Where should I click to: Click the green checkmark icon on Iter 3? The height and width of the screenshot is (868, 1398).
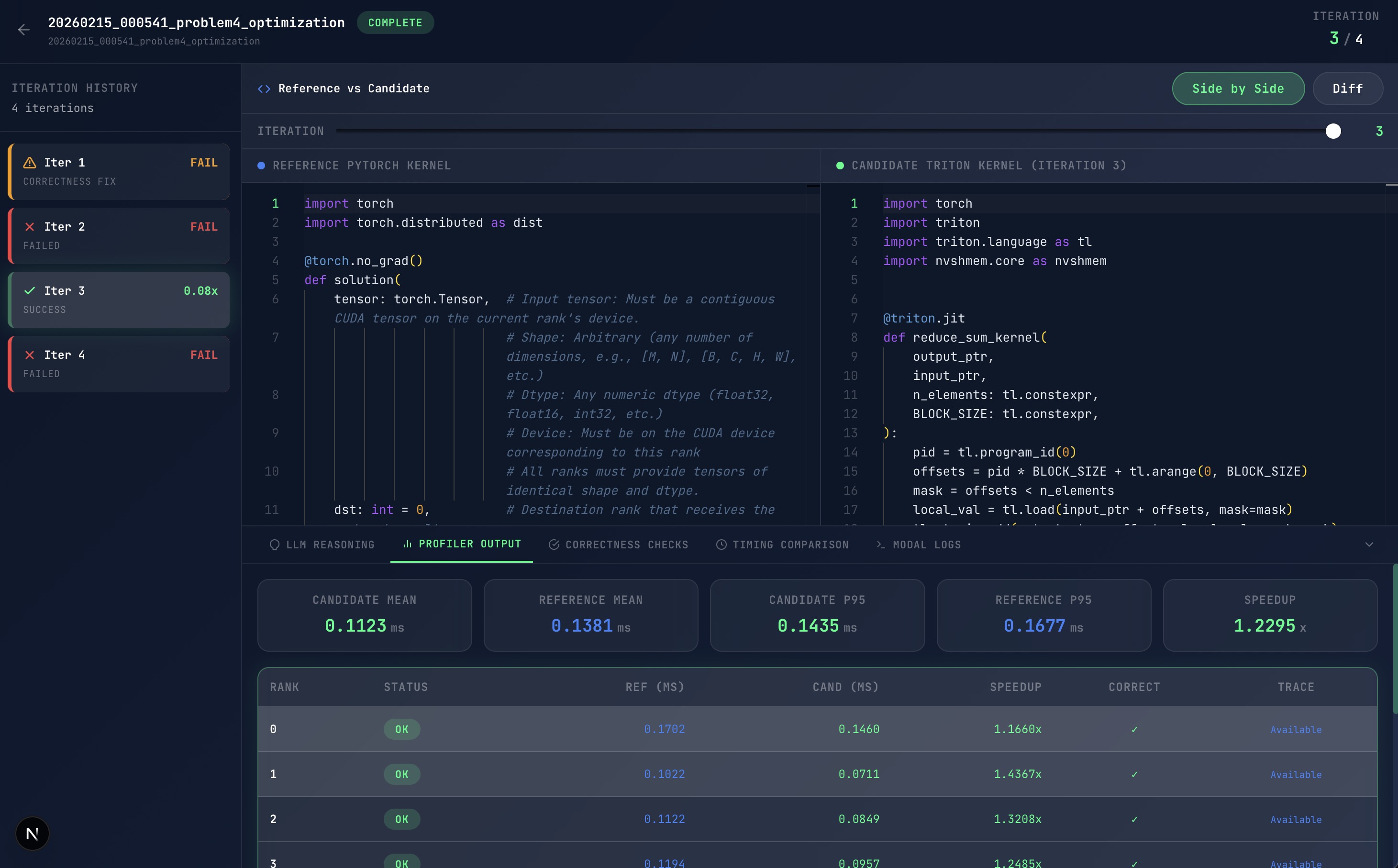pyautogui.click(x=29, y=291)
